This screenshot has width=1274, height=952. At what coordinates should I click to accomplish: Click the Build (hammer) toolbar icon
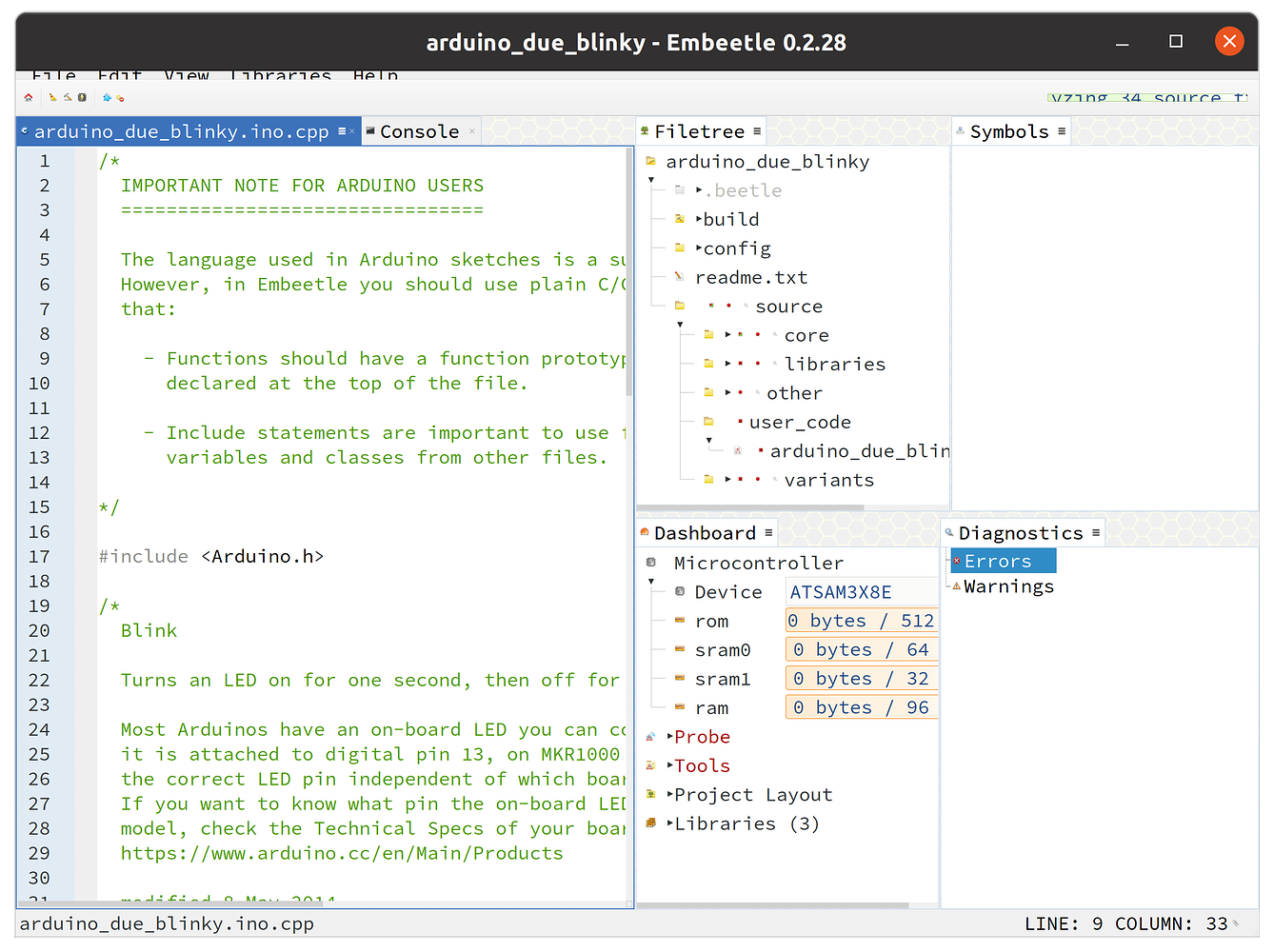tap(68, 97)
